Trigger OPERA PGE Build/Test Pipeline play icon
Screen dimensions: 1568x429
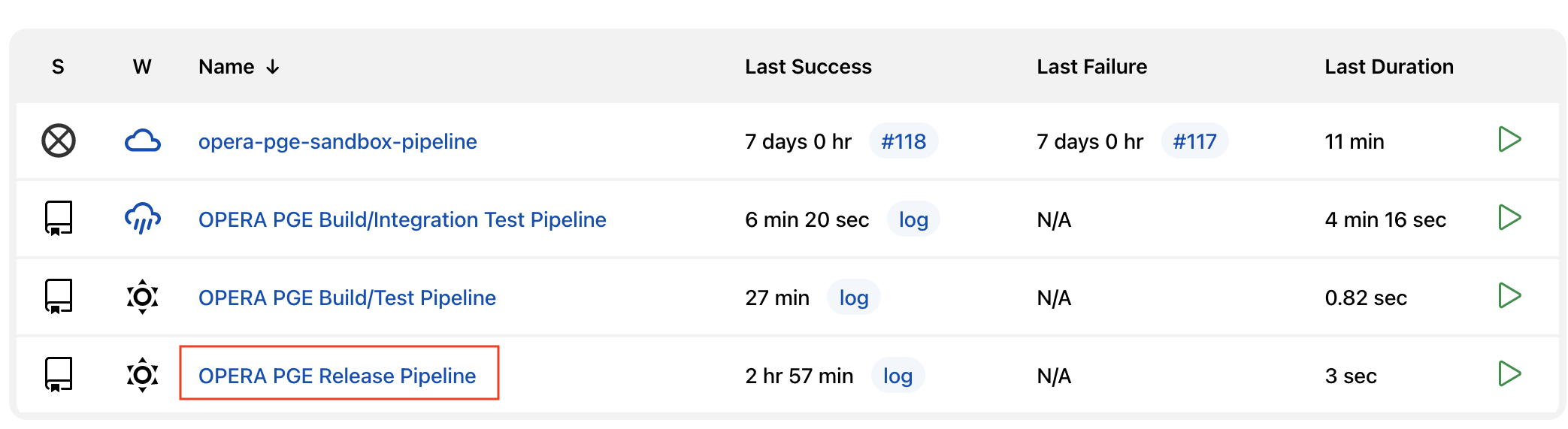coord(1509,296)
